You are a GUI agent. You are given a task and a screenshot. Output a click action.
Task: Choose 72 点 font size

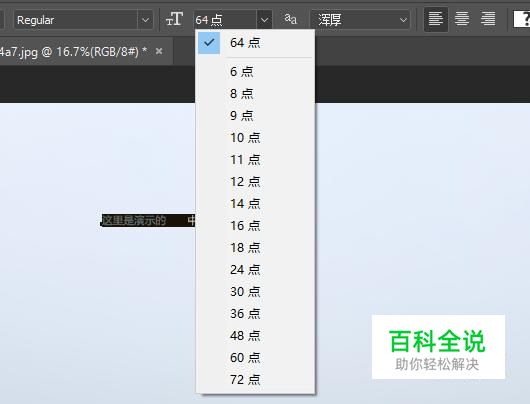coord(255,380)
